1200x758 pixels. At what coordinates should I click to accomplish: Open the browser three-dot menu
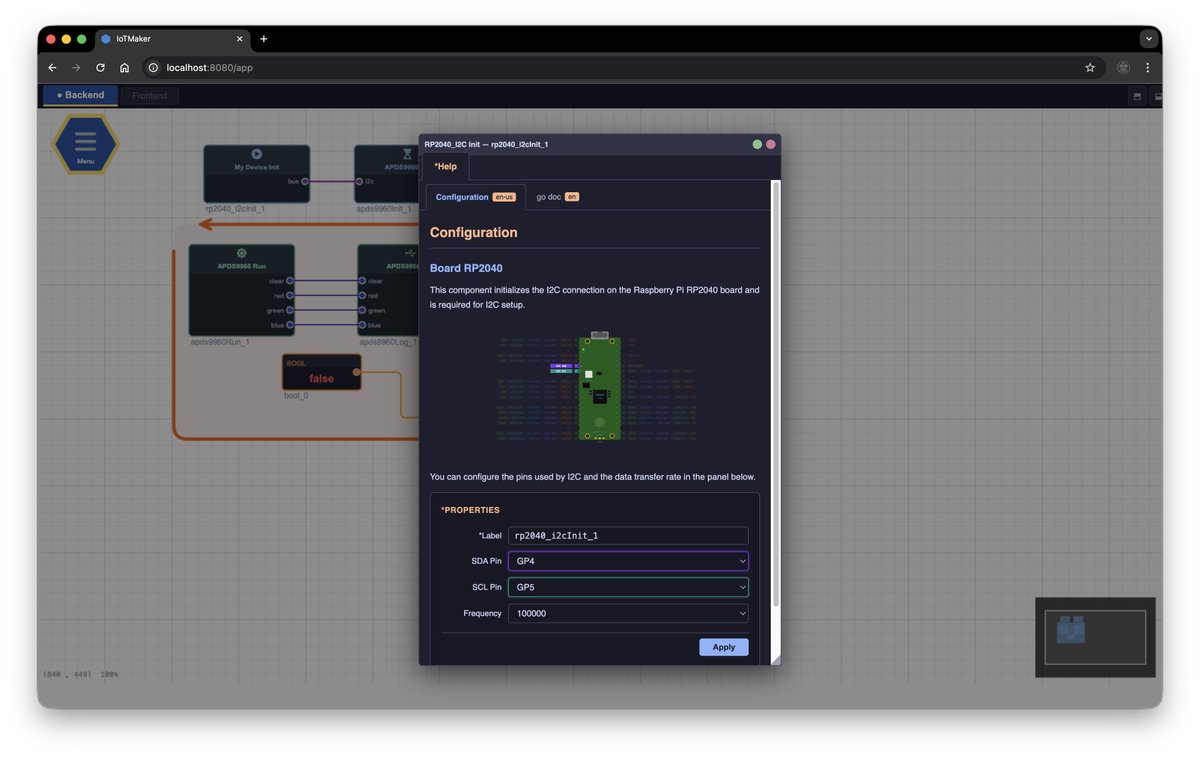[x=1147, y=68]
